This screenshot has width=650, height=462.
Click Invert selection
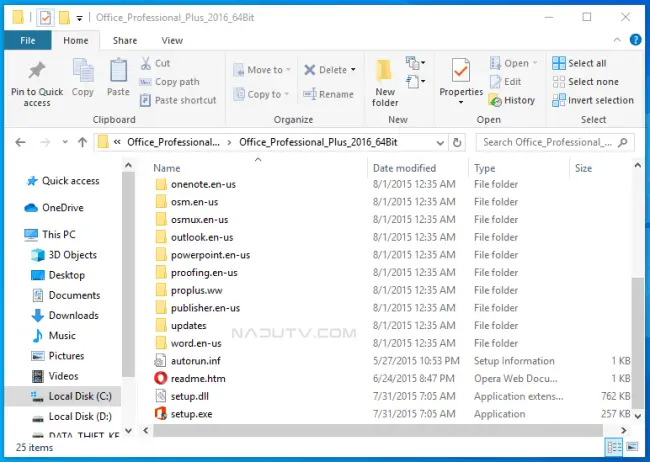pyautogui.click(x=593, y=100)
